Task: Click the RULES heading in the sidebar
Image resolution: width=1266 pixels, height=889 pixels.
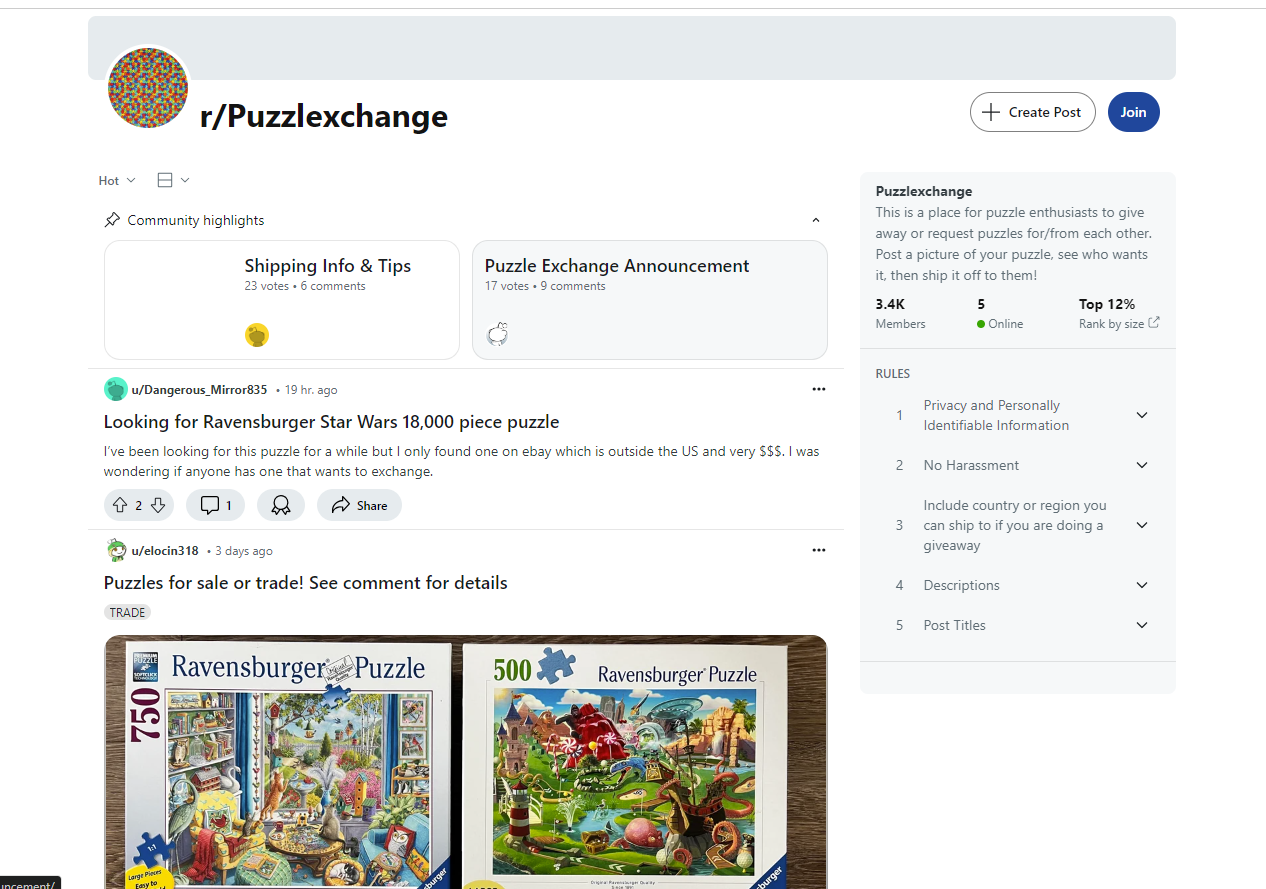Action: (893, 374)
